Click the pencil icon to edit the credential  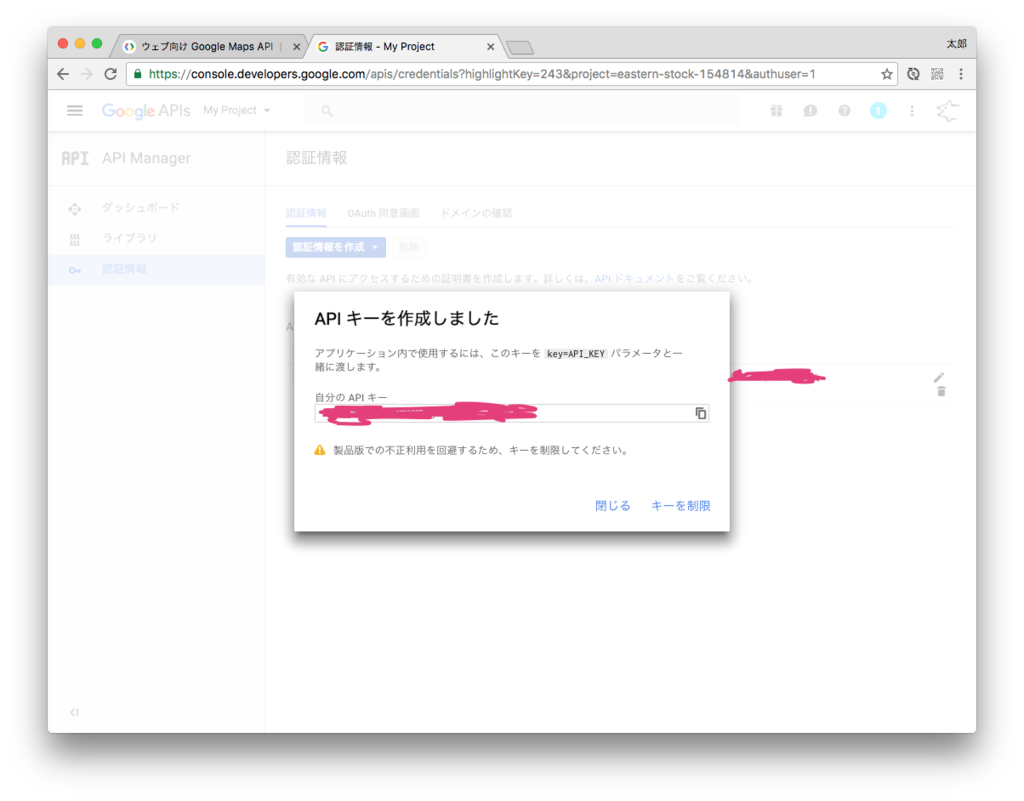click(938, 377)
